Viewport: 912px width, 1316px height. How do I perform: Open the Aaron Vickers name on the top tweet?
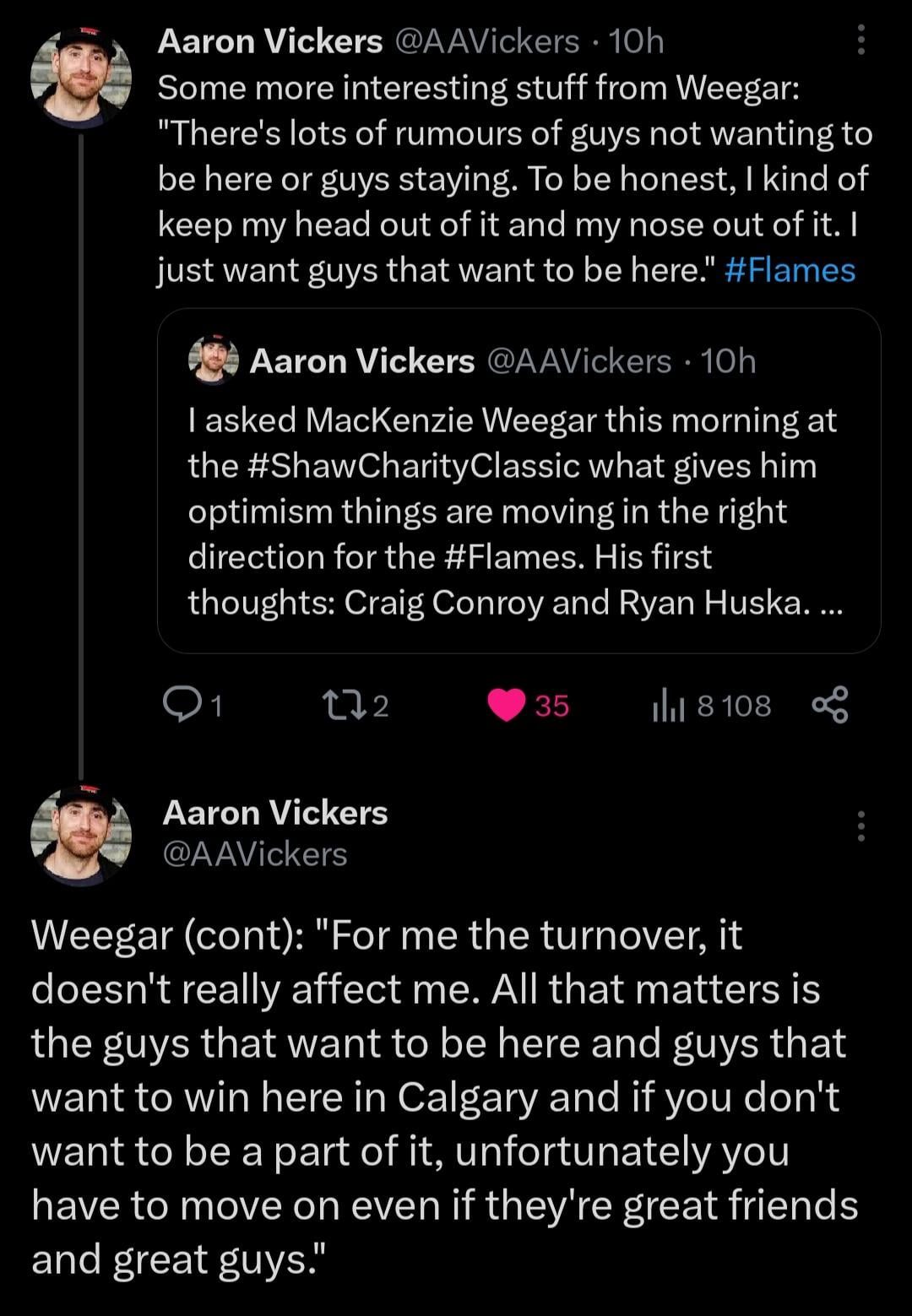(x=269, y=41)
